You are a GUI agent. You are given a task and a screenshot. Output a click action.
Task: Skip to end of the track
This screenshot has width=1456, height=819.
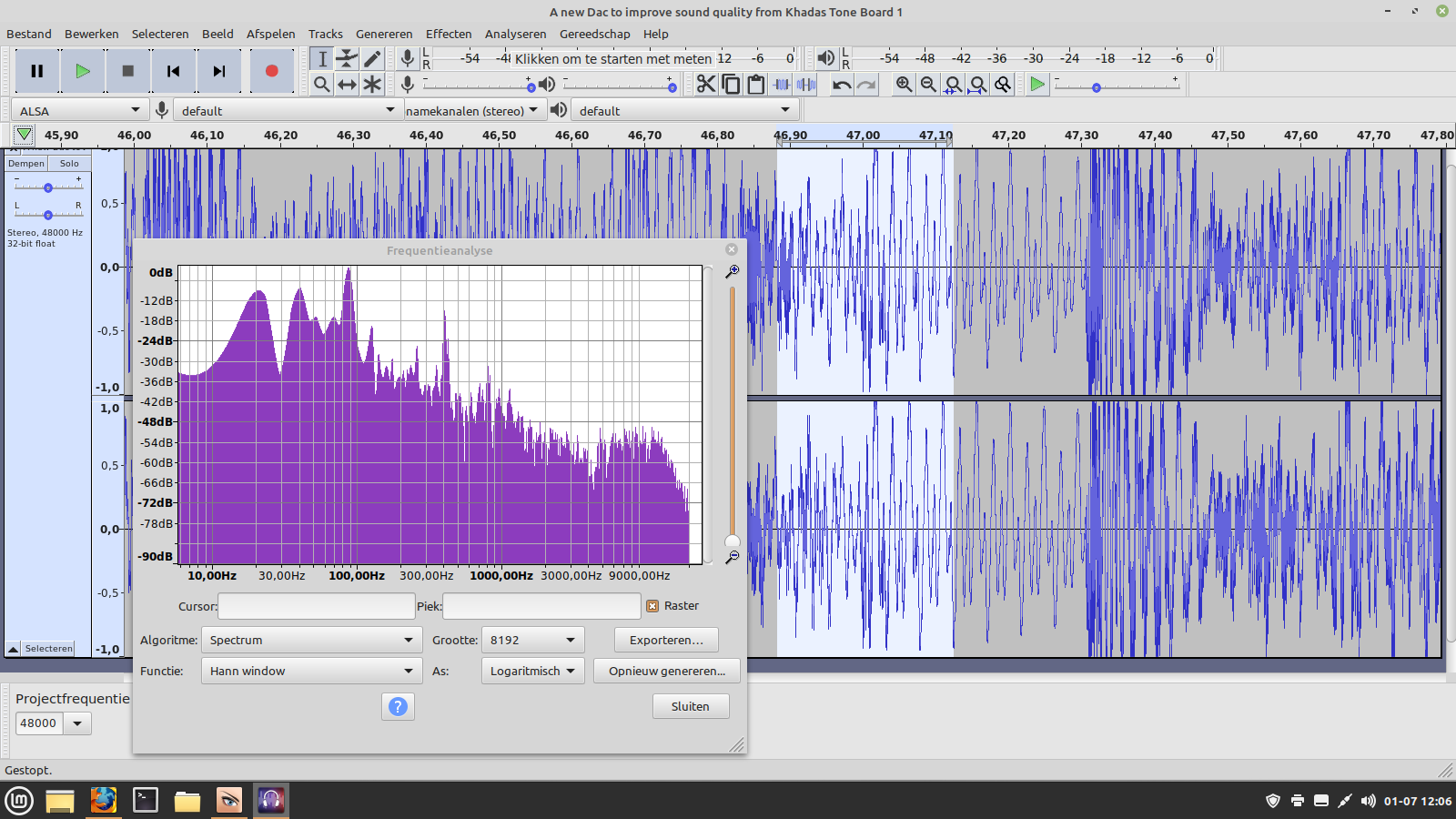pyautogui.click(x=219, y=71)
